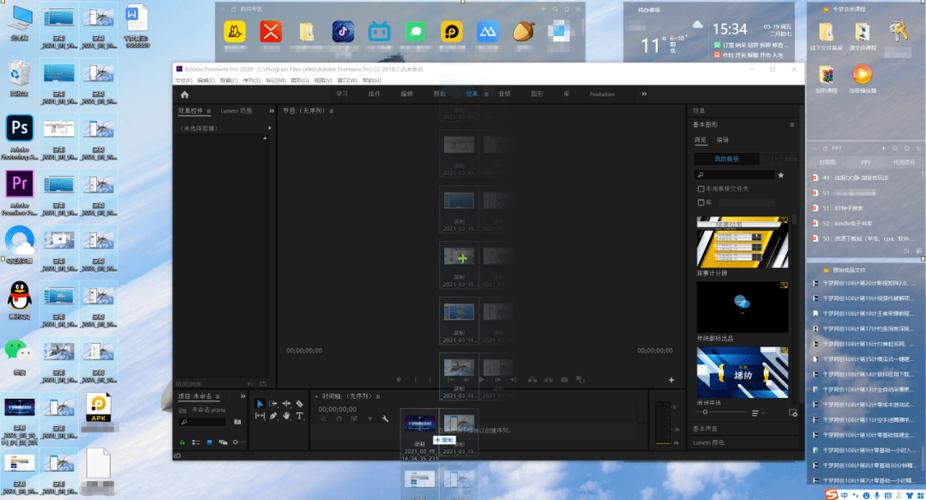Click the Home icon in Premiere
Image resolution: width=926 pixels, height=500 pixels.
(x=184, y=94)
